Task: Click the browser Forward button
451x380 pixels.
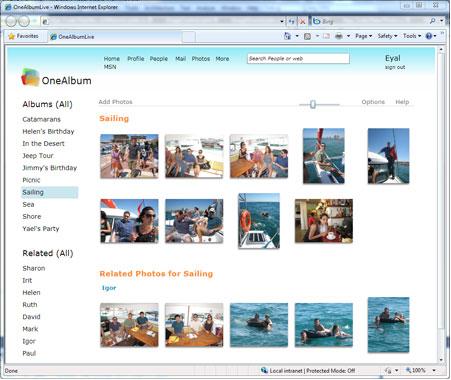Action: point(24,21)
